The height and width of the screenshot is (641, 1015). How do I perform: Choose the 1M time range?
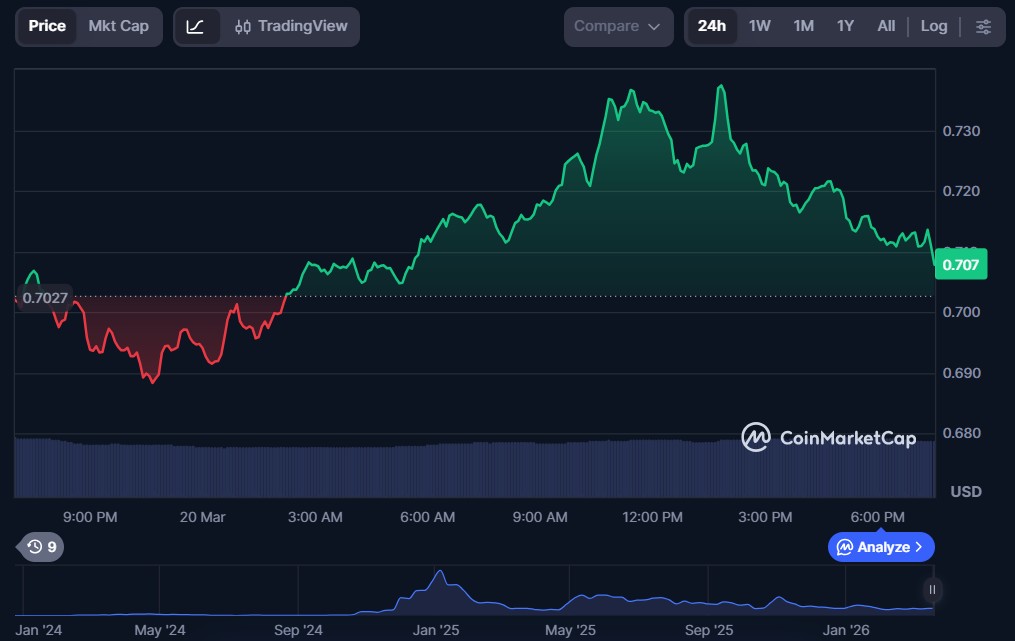803,27
